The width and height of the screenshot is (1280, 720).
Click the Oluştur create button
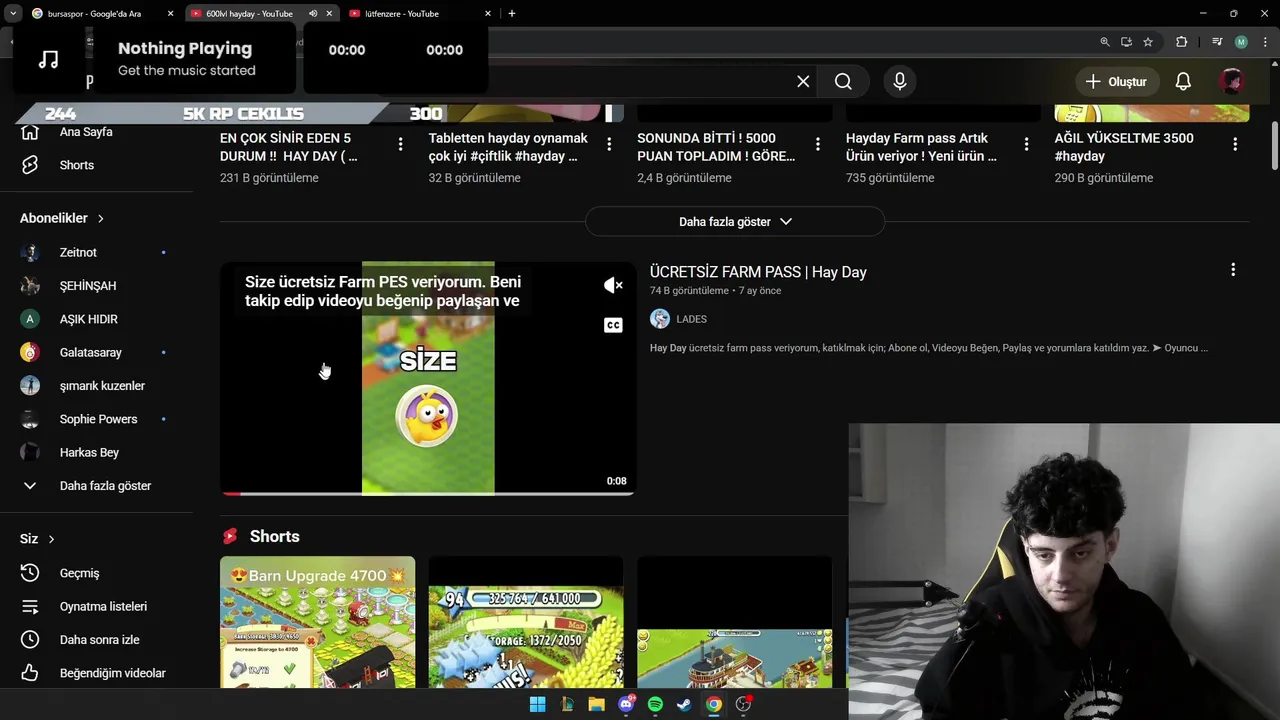[1116, 82]
